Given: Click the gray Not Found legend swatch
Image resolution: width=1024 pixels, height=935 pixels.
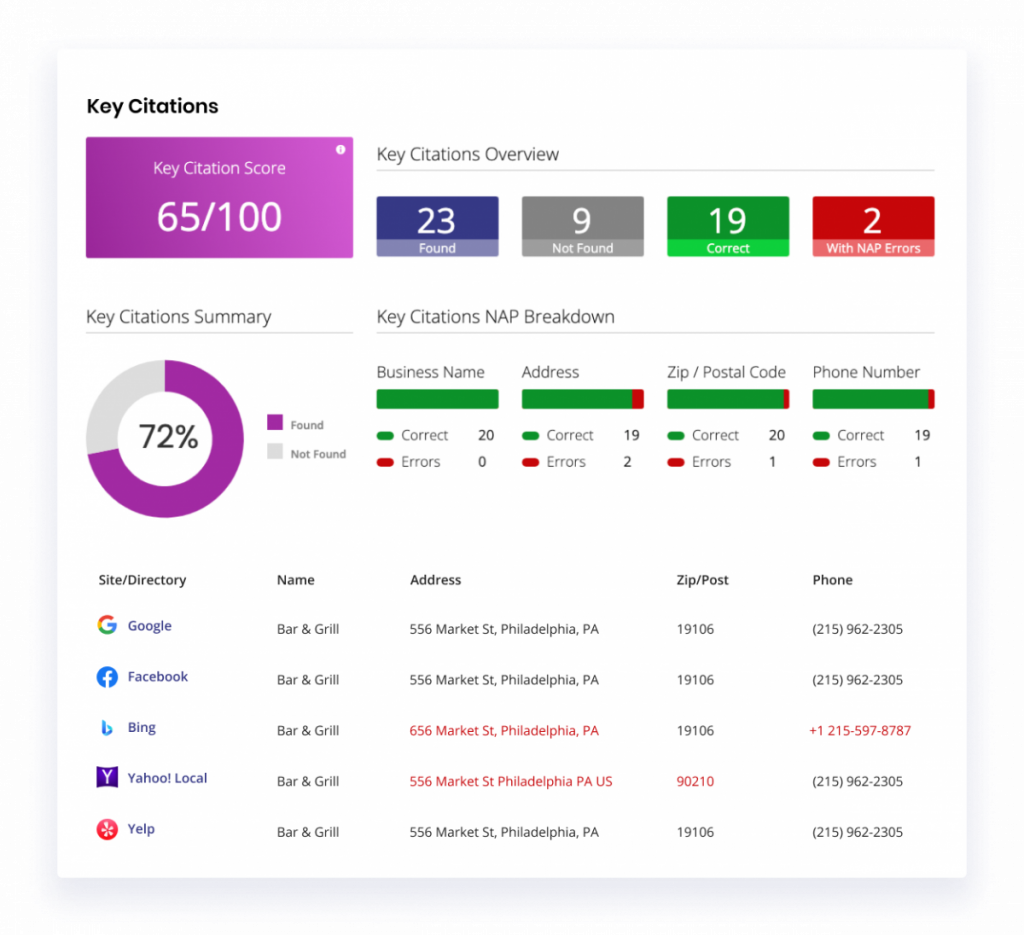Looking at the screenshot, I should pyautogui.click(x=275, y=451).
